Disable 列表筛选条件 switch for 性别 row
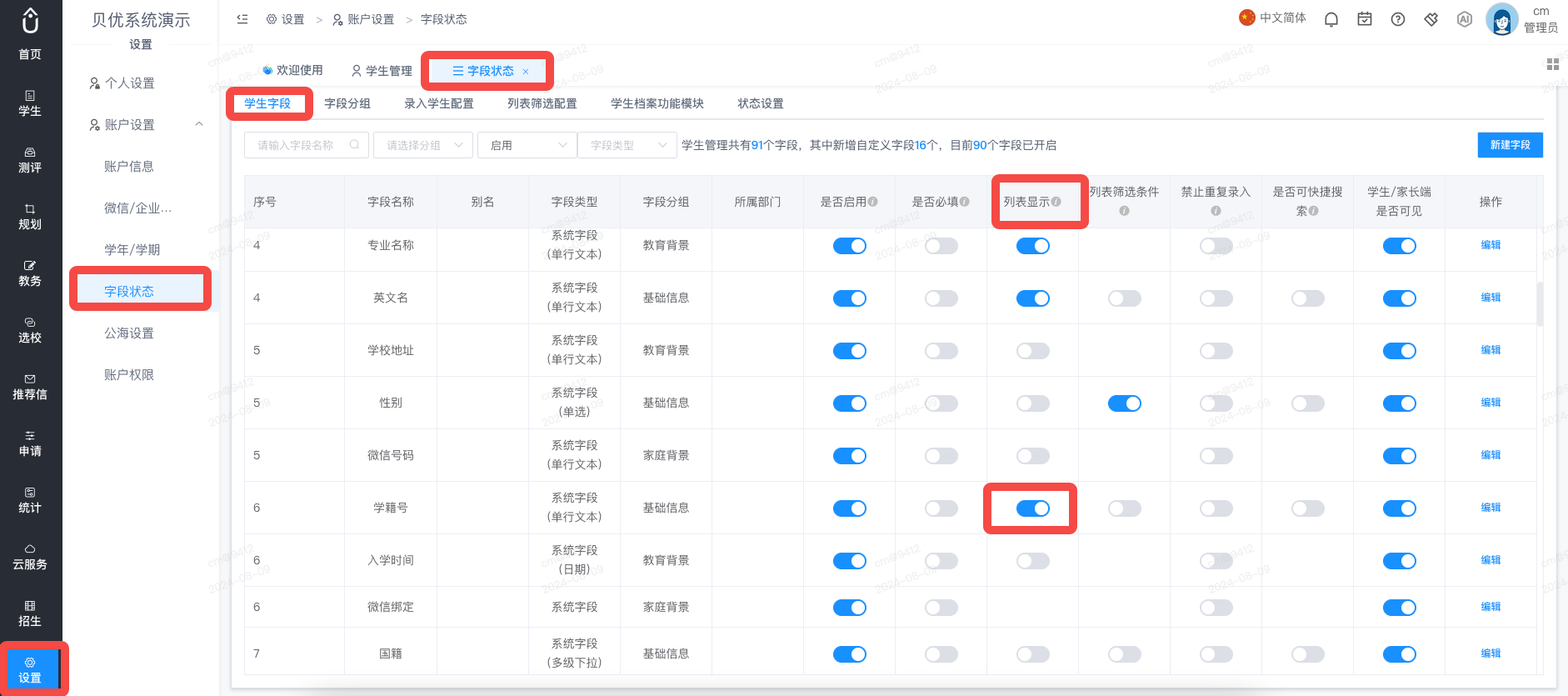 tap(1125, 403)
